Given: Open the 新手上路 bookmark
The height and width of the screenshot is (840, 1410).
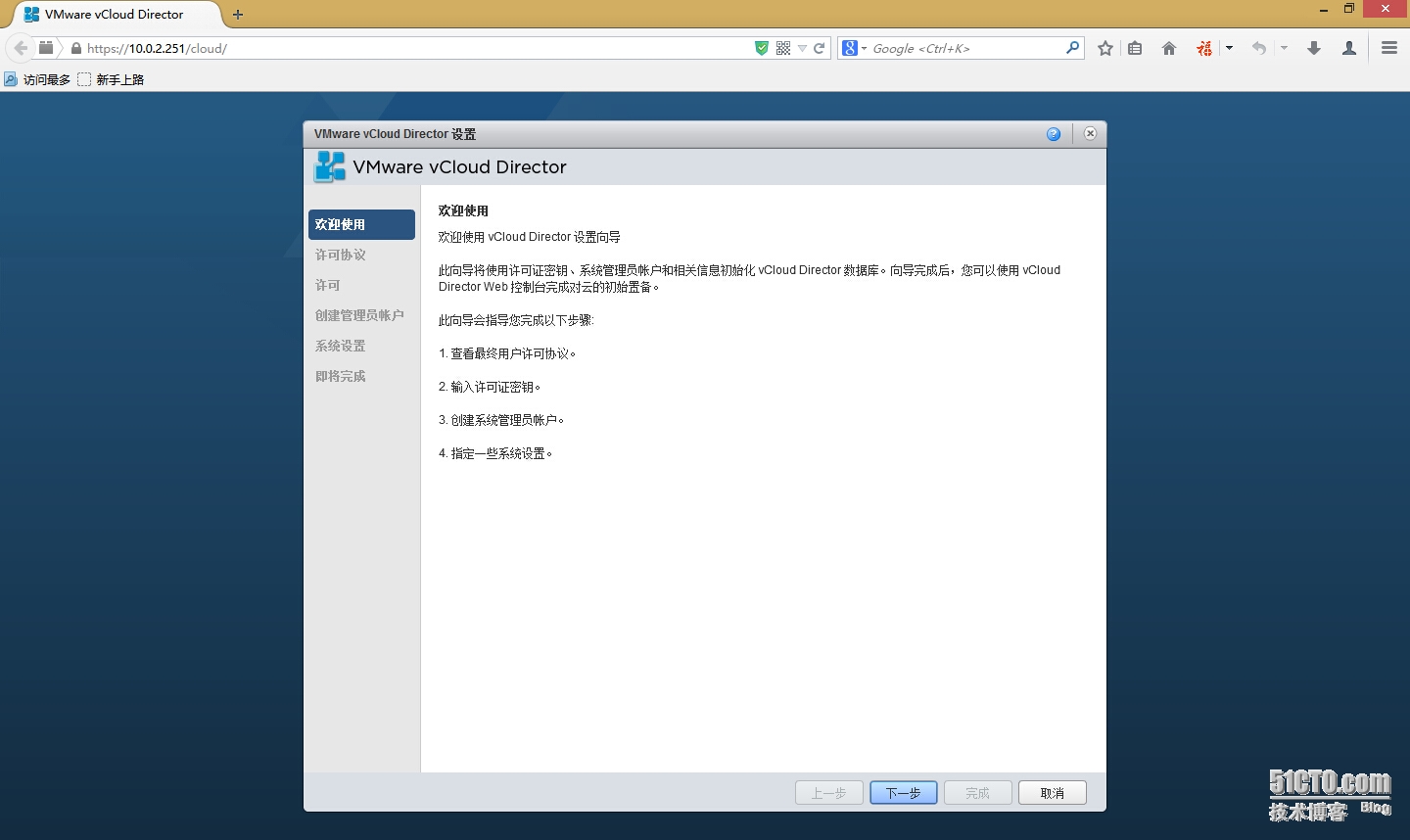Looking at the screenshot, I should coord(111,79).
